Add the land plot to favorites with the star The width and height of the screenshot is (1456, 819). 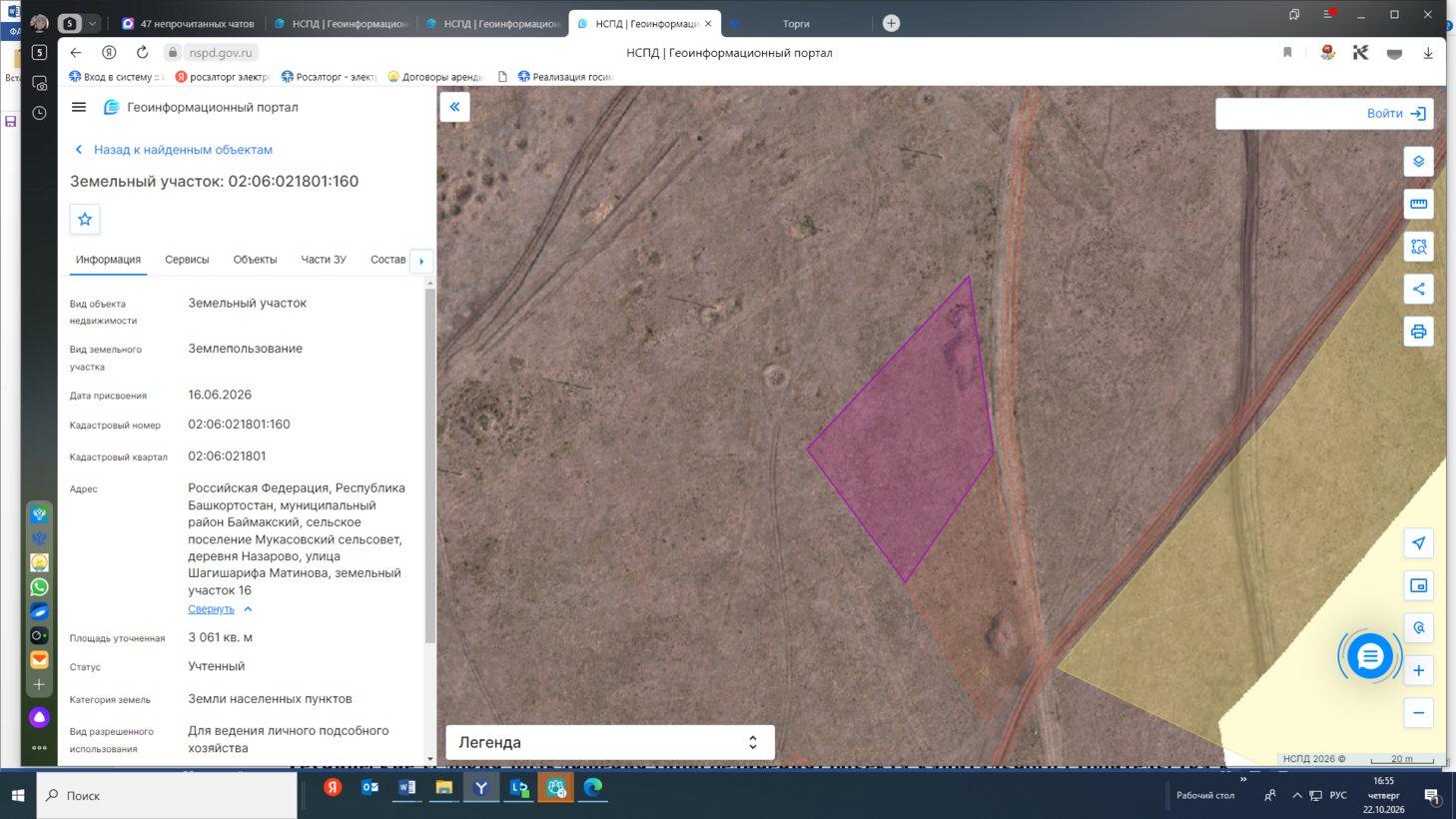pos(85,219)
